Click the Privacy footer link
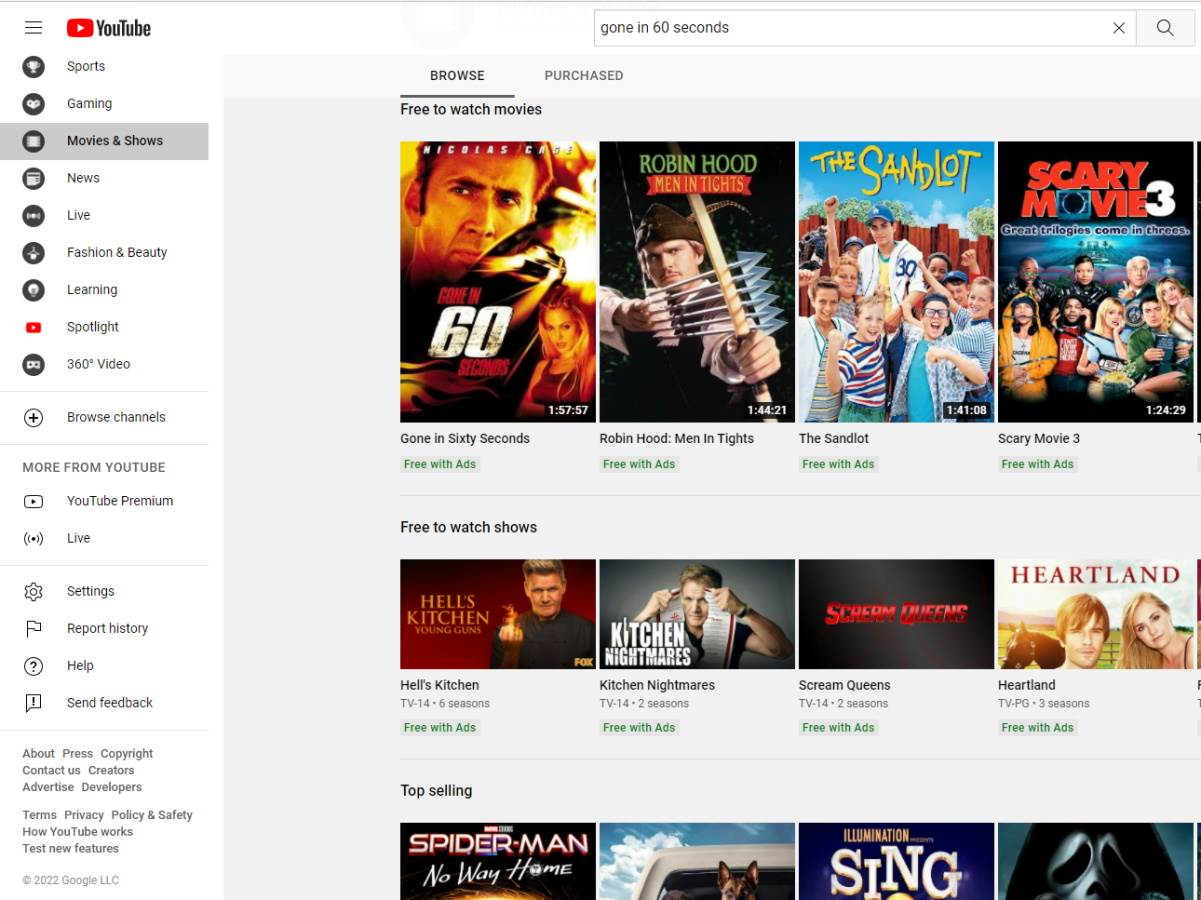The height and width of the screenshot is (900, 1201). (84, 815)
